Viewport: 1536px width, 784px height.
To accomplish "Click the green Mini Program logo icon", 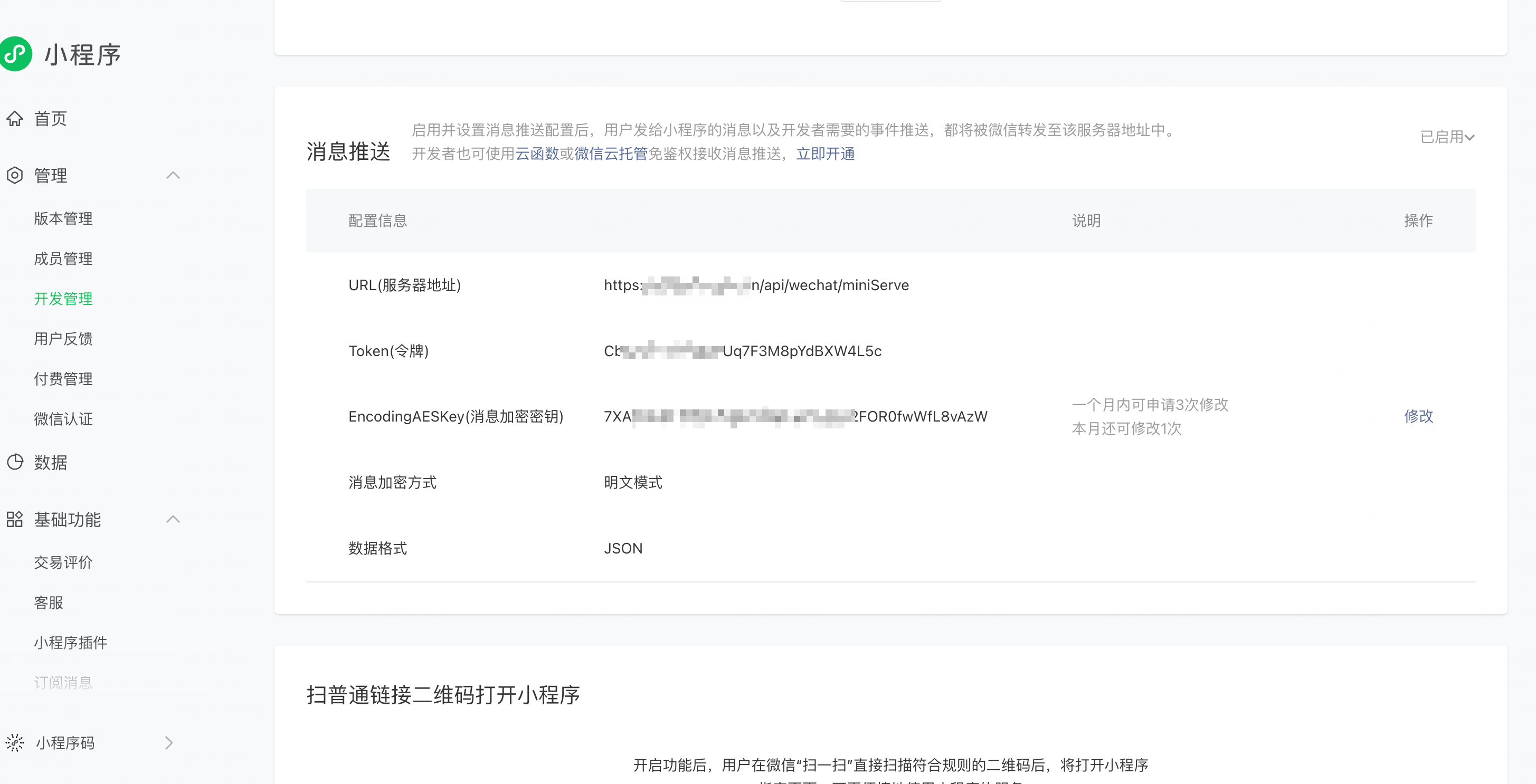I will 15,54.
